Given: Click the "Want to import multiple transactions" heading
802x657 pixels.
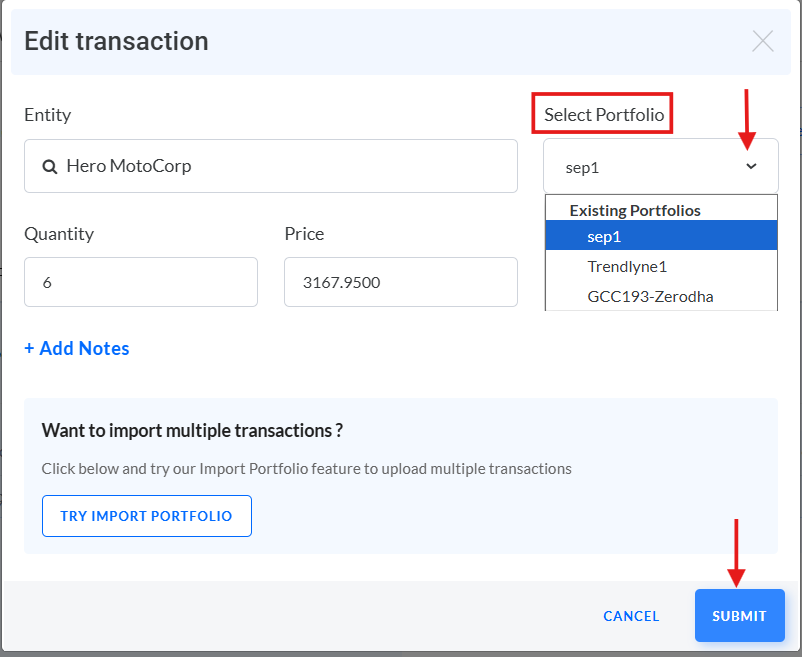Looking at the screenshot, I should tap(193, 430).
